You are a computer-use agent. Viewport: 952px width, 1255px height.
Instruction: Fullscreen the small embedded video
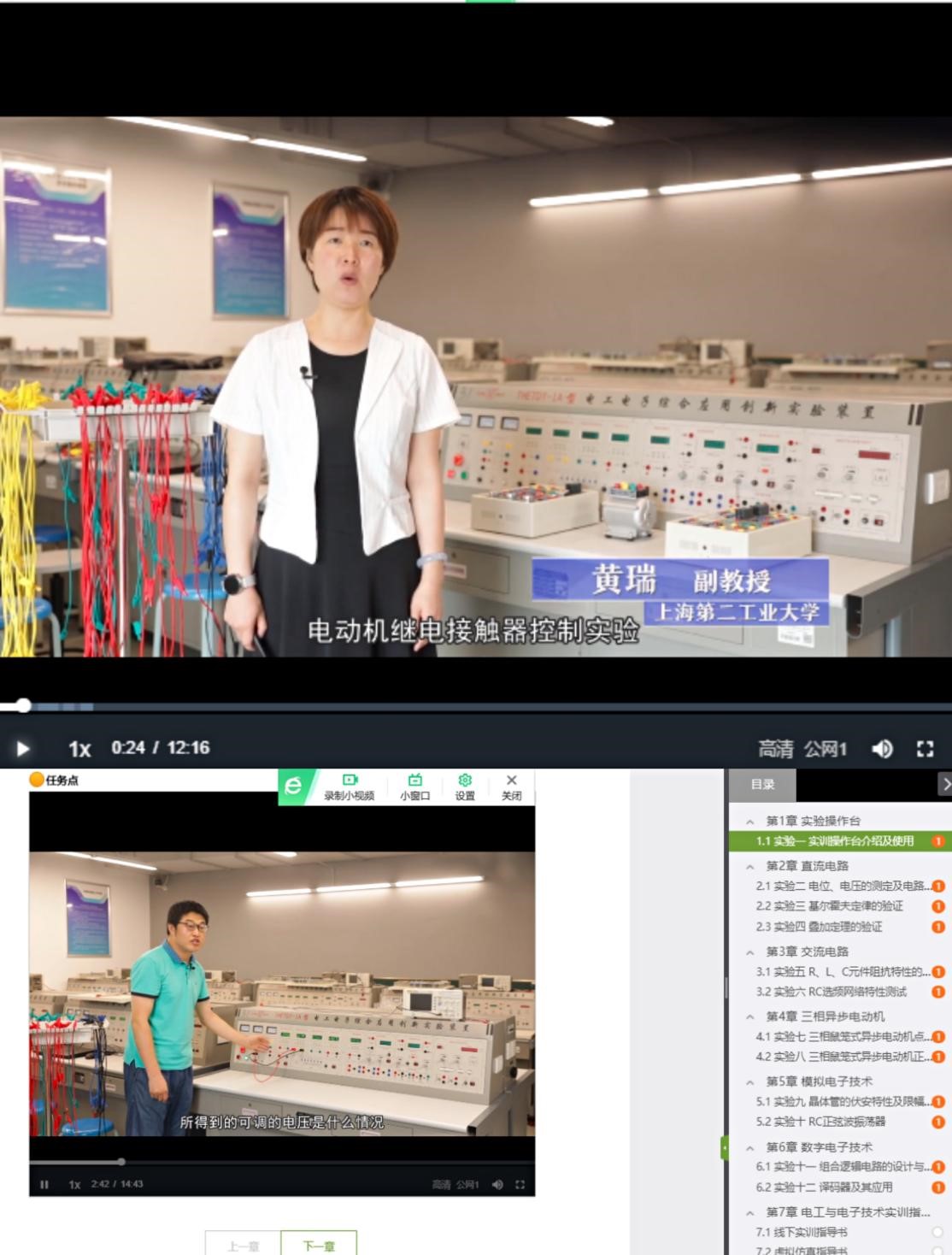[x=520, y=1184]
